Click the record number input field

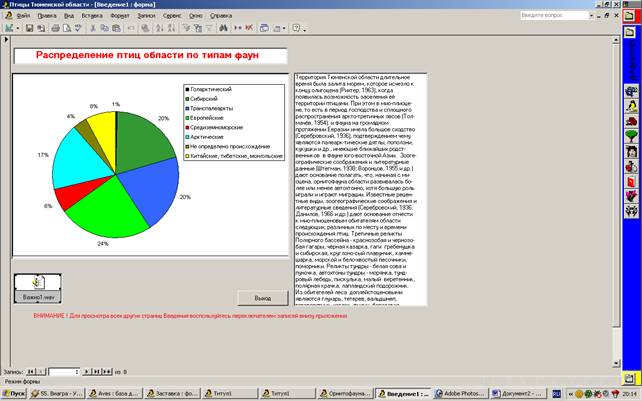(x=64, y=372)
